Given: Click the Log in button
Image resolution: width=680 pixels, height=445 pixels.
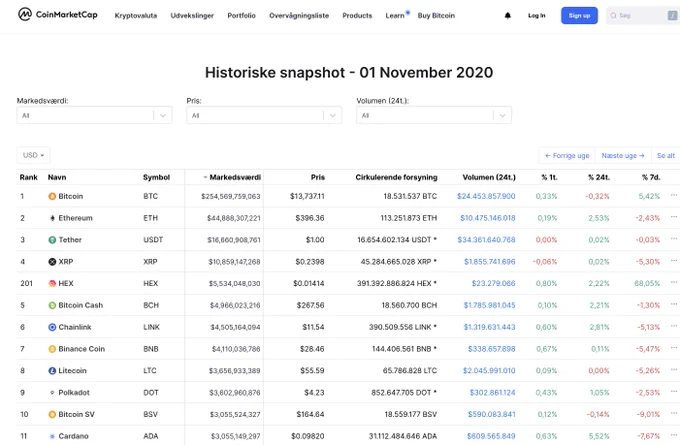Looking at the screenshot, I should pos(536,16).
